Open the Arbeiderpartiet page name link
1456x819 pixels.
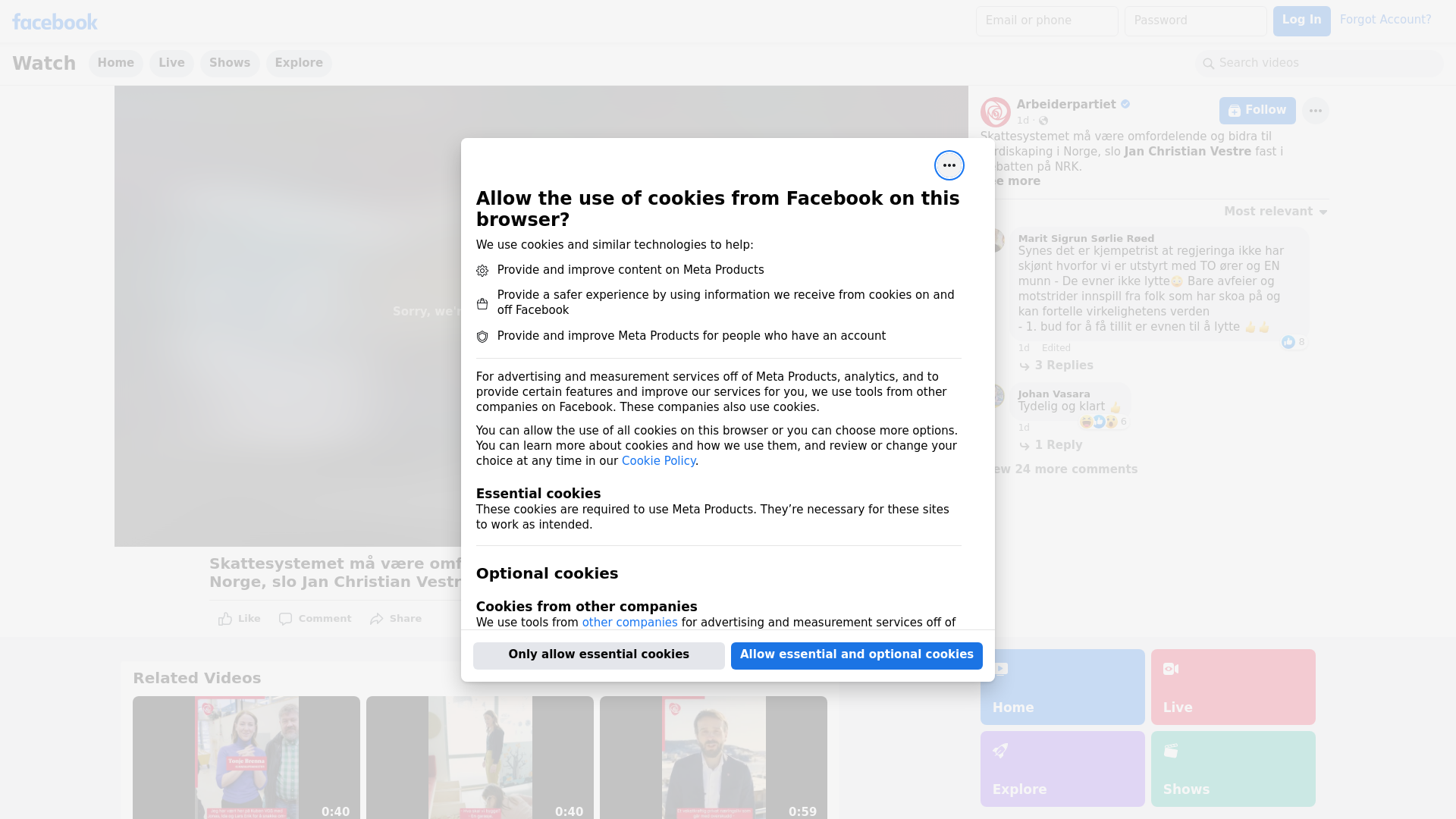click(1065, 105)
